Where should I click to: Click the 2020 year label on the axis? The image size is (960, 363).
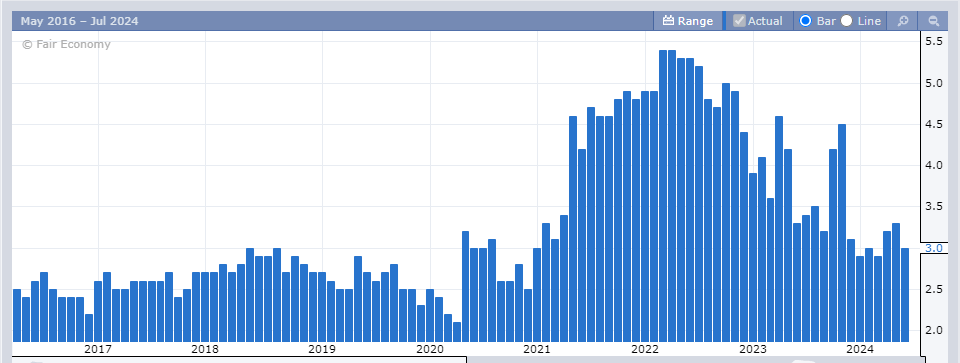pos(429,349)
